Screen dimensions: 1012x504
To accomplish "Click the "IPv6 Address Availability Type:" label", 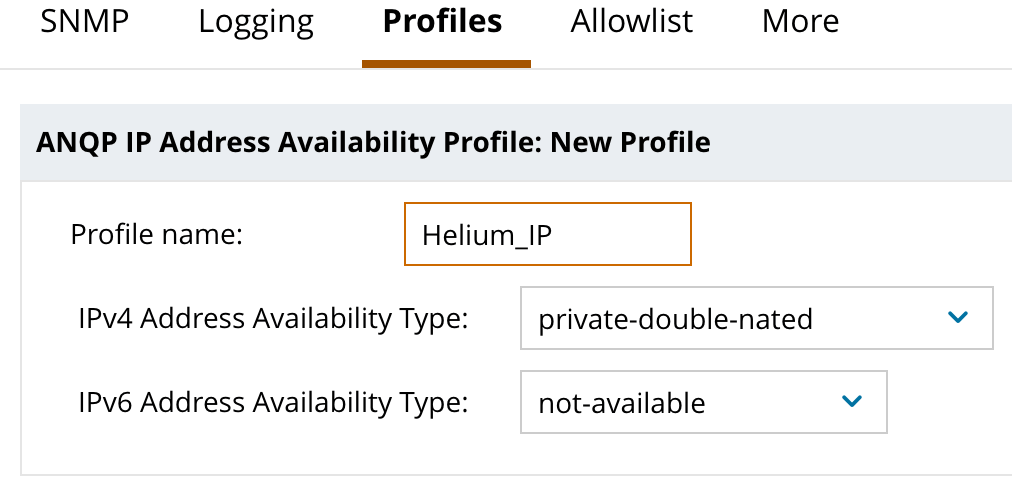I will click(273, 403).
